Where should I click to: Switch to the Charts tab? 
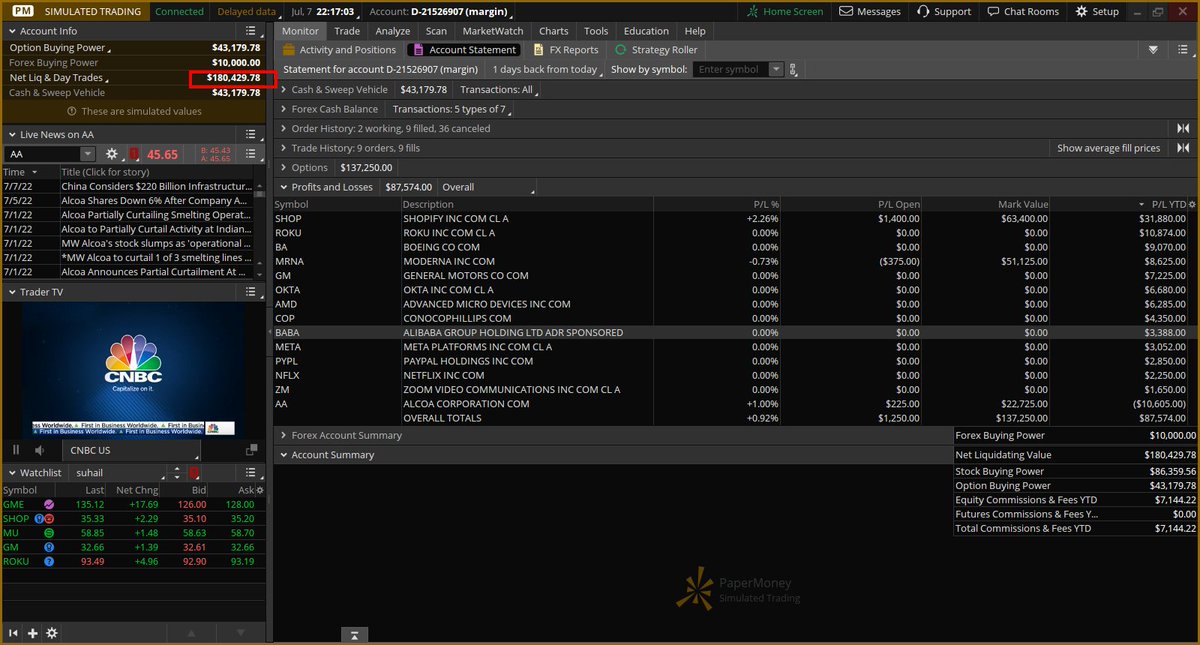click(554, 31)
